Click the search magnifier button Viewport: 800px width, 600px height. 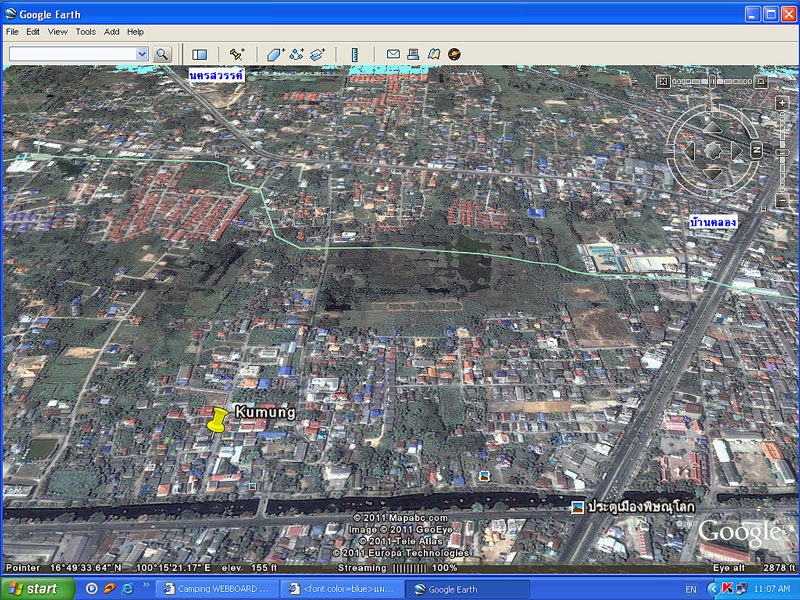tap(162, 54)
